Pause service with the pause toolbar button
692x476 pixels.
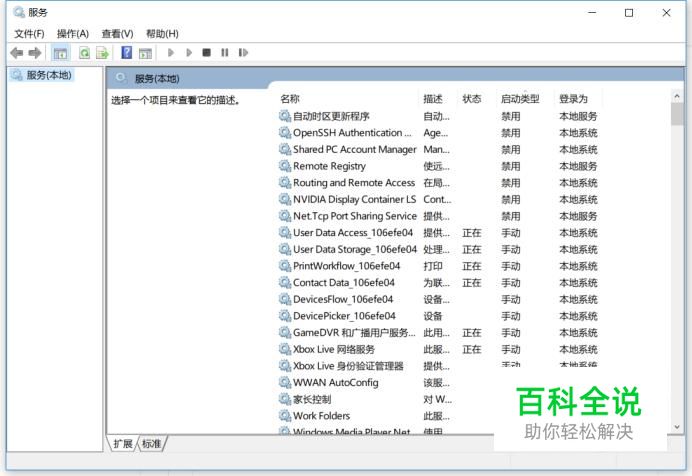point(225,52)
